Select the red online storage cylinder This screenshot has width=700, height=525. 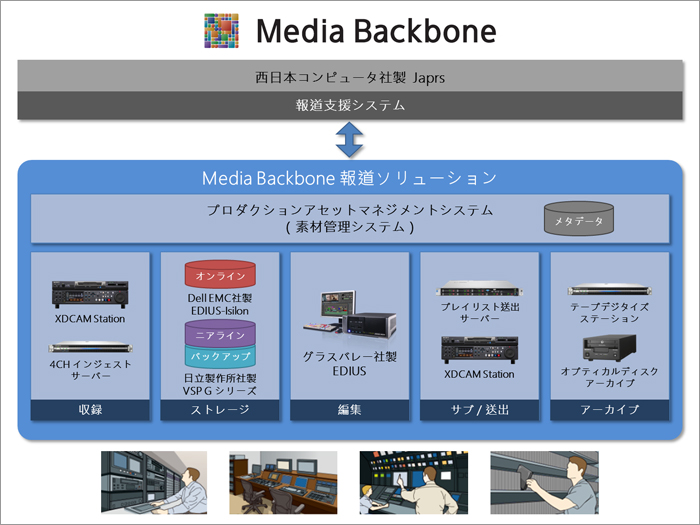(x=220, y=275)
